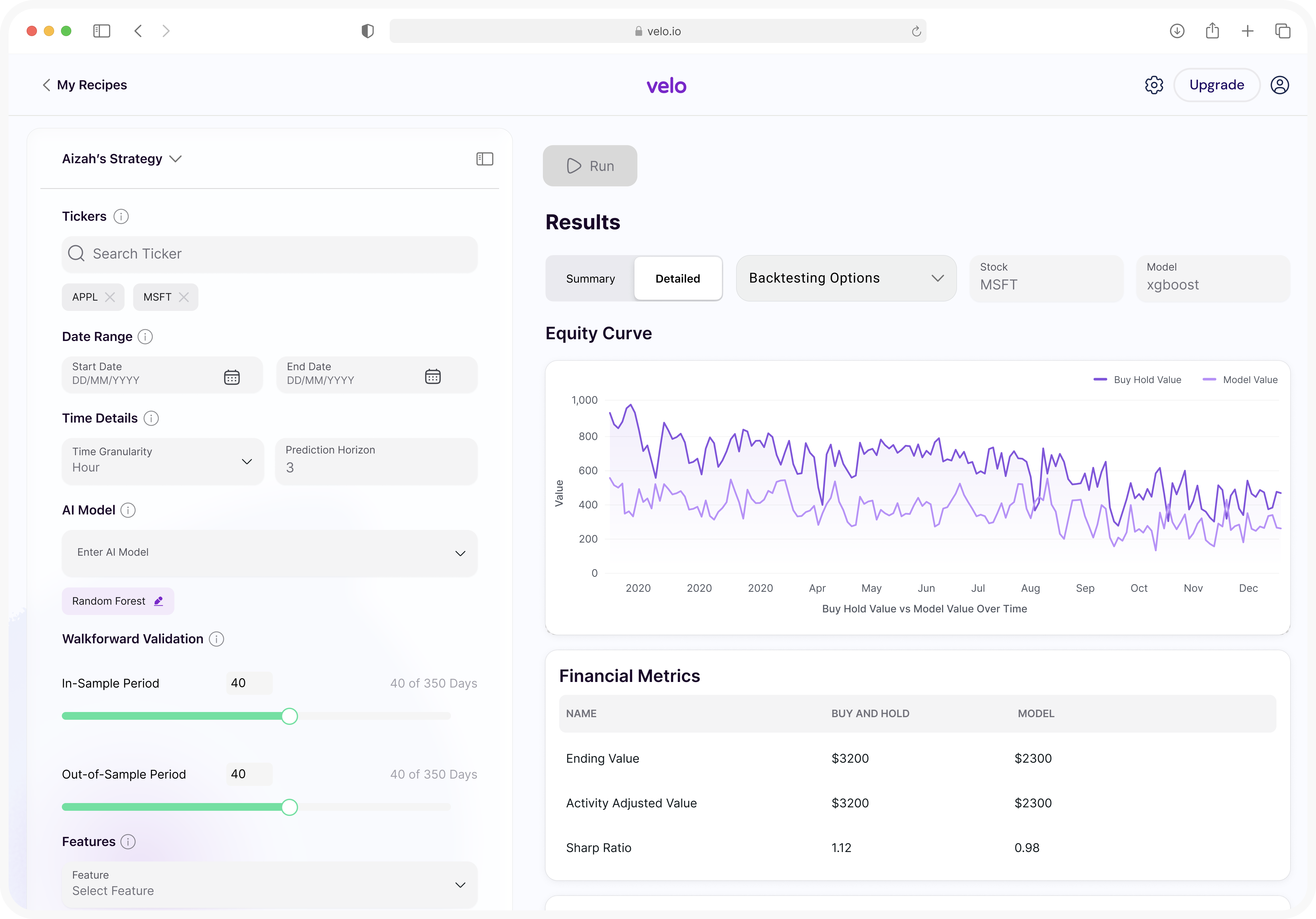The width and height of the screenshot is (1316, 919).
Task: Toggle the Model Value legend entry
Action: pos(1240,380)
